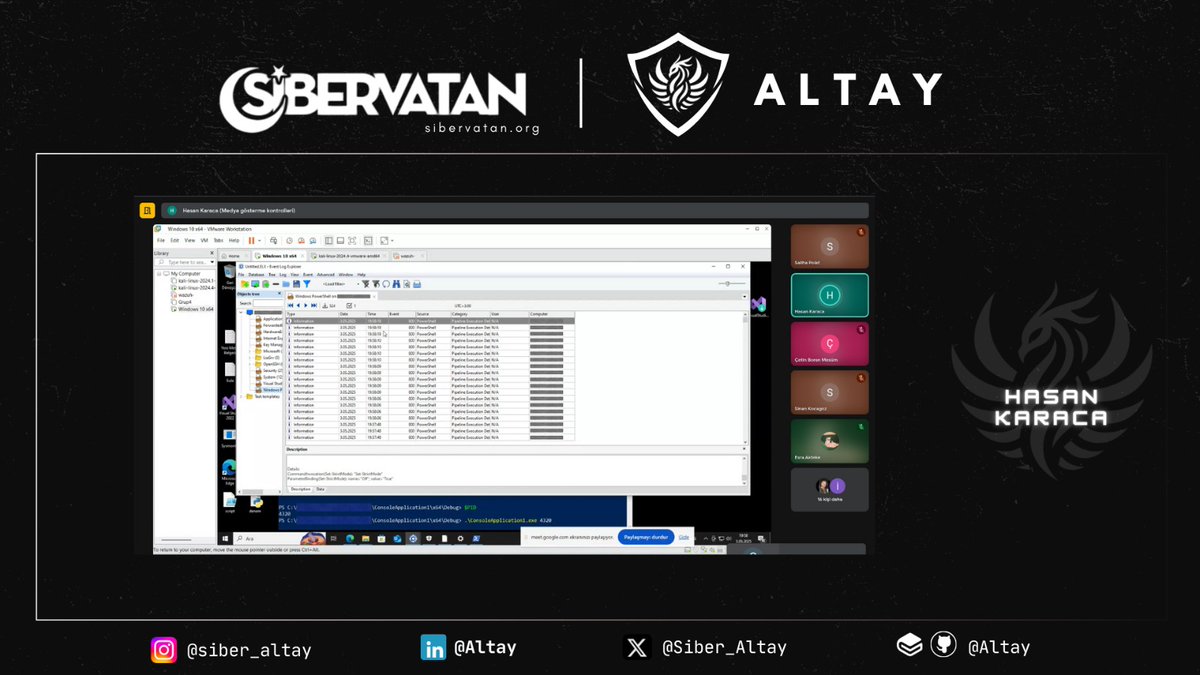Click the VMware pause VM button
This screenshot has width=1200, height=675.
[251, 241]
